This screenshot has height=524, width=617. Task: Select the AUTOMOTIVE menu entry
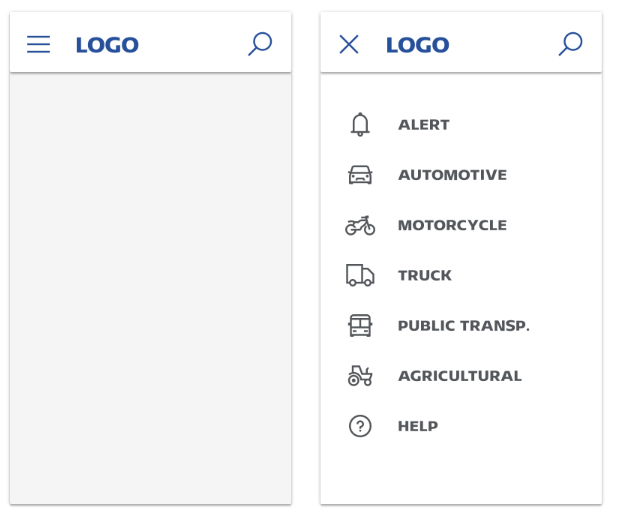453,175
